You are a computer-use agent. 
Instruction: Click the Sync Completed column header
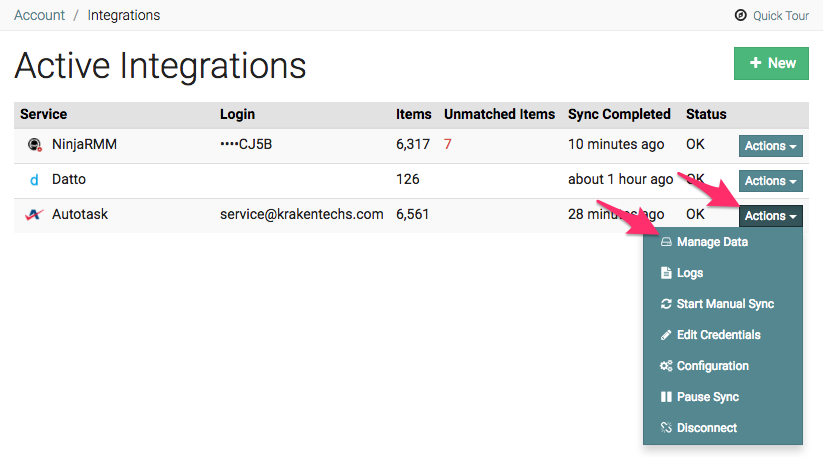(619, 114)
